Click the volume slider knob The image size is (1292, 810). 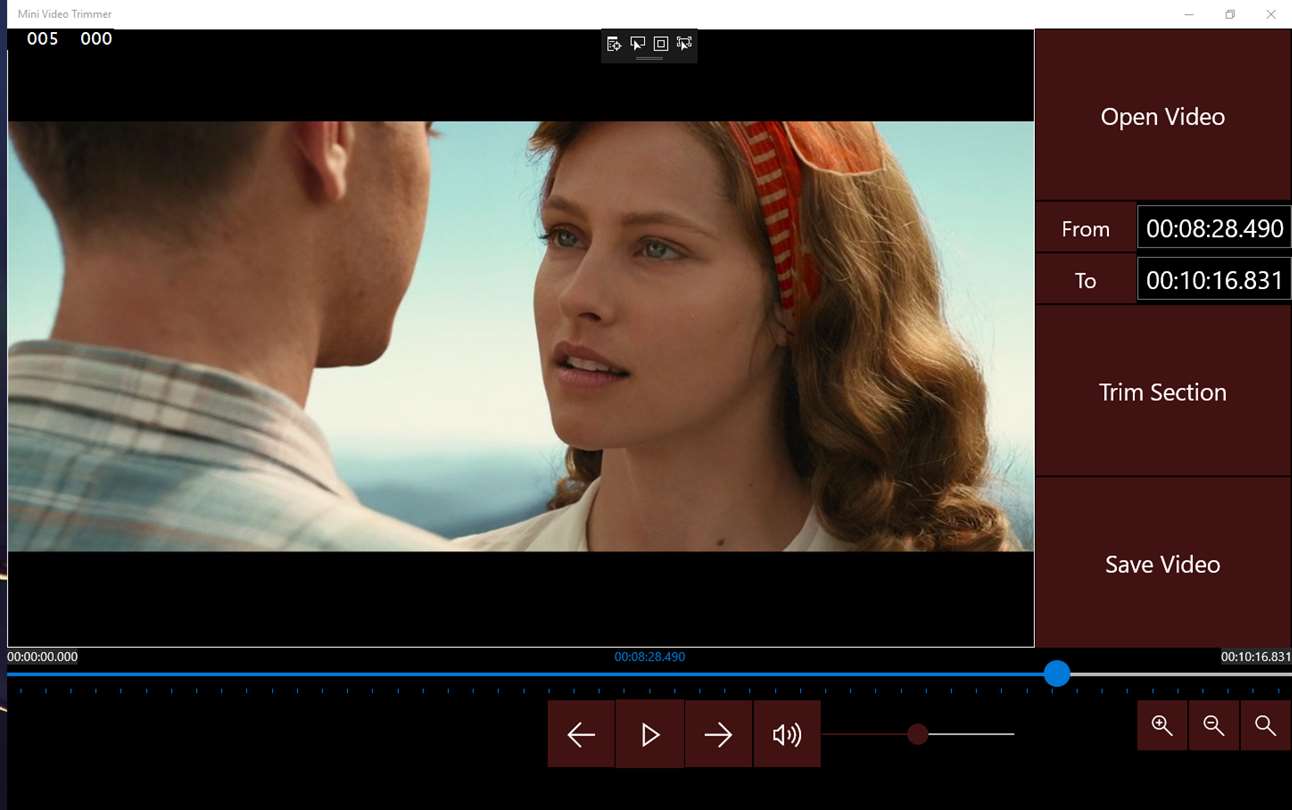point(917,735)
